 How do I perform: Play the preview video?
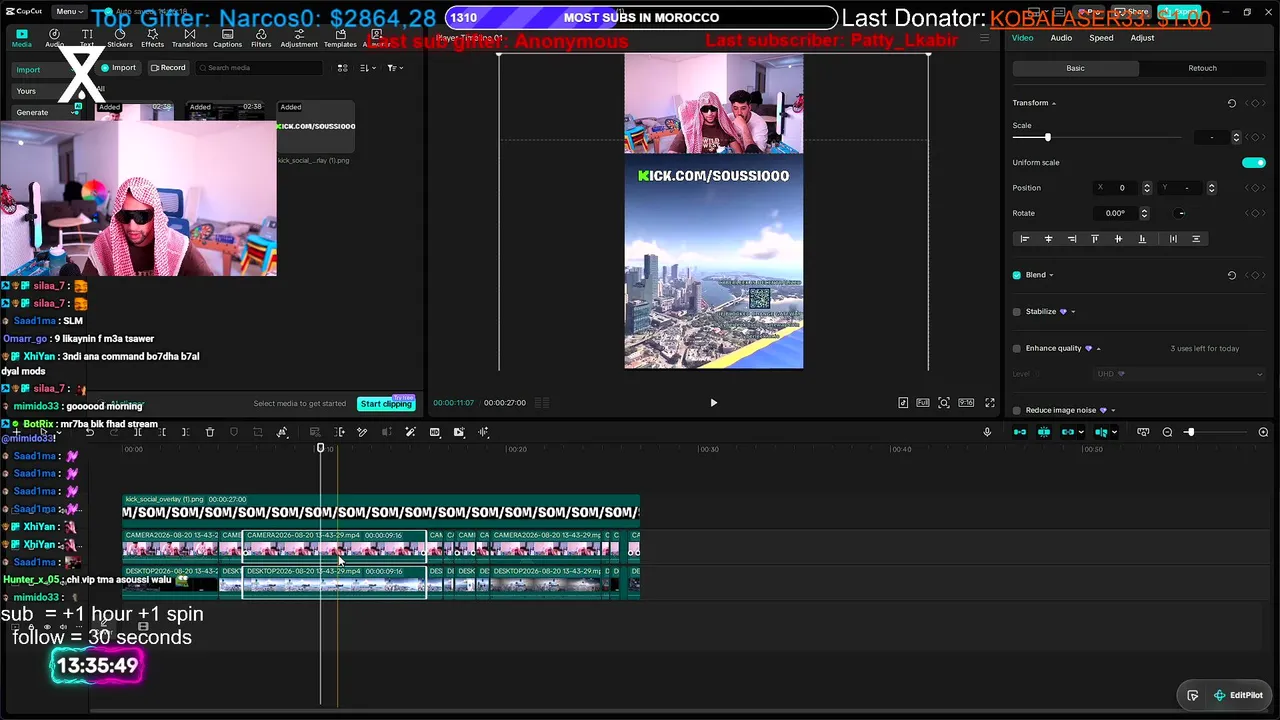coord(713,403)
